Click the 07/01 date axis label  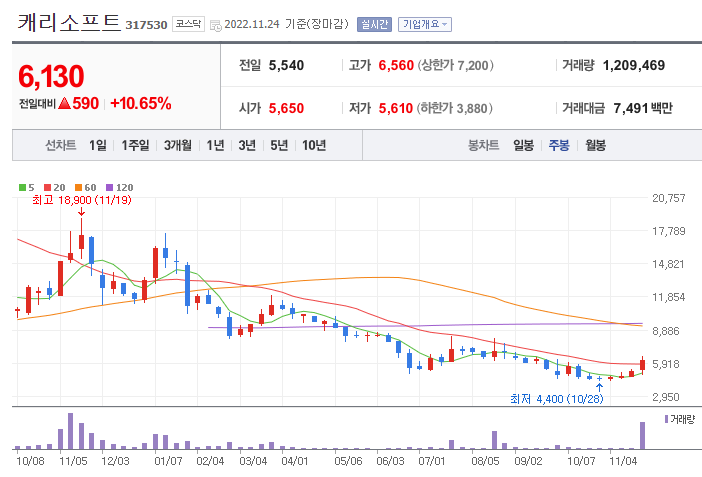(432, 461)
